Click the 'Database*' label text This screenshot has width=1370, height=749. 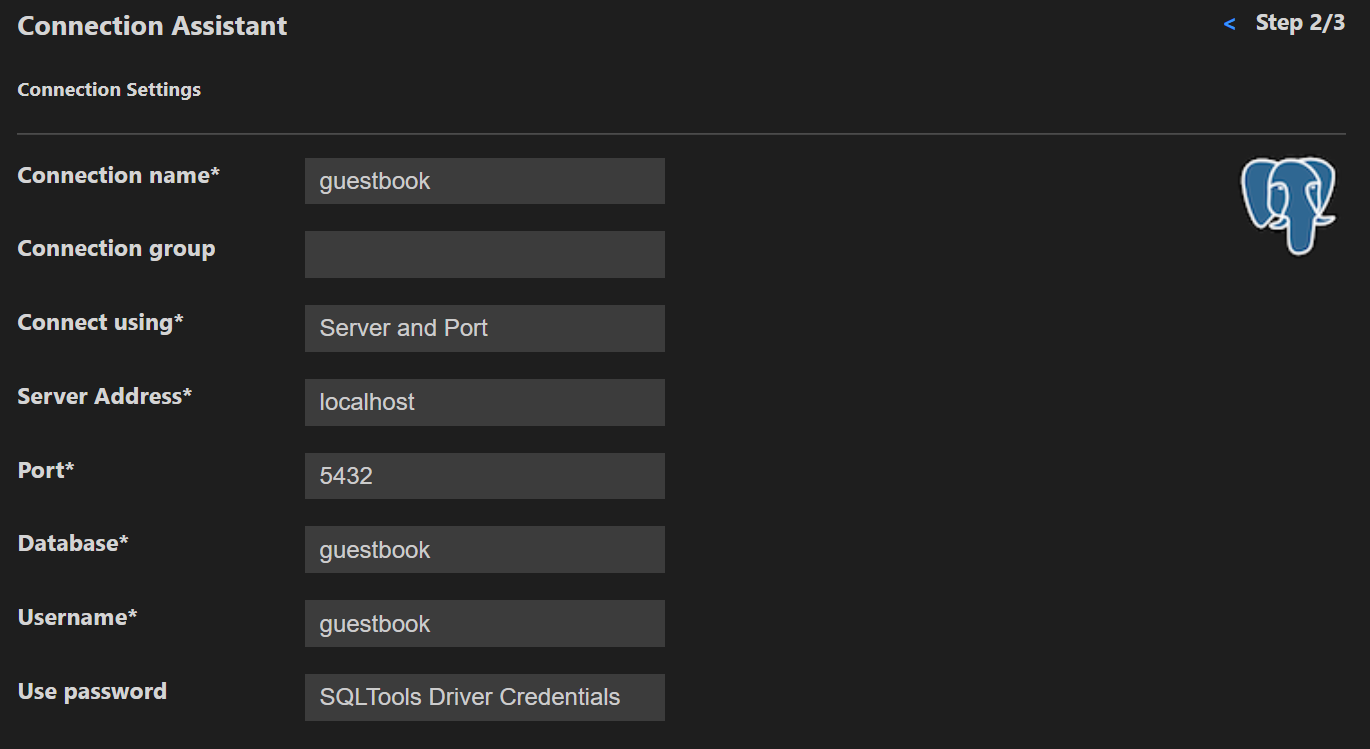[73, 543]
